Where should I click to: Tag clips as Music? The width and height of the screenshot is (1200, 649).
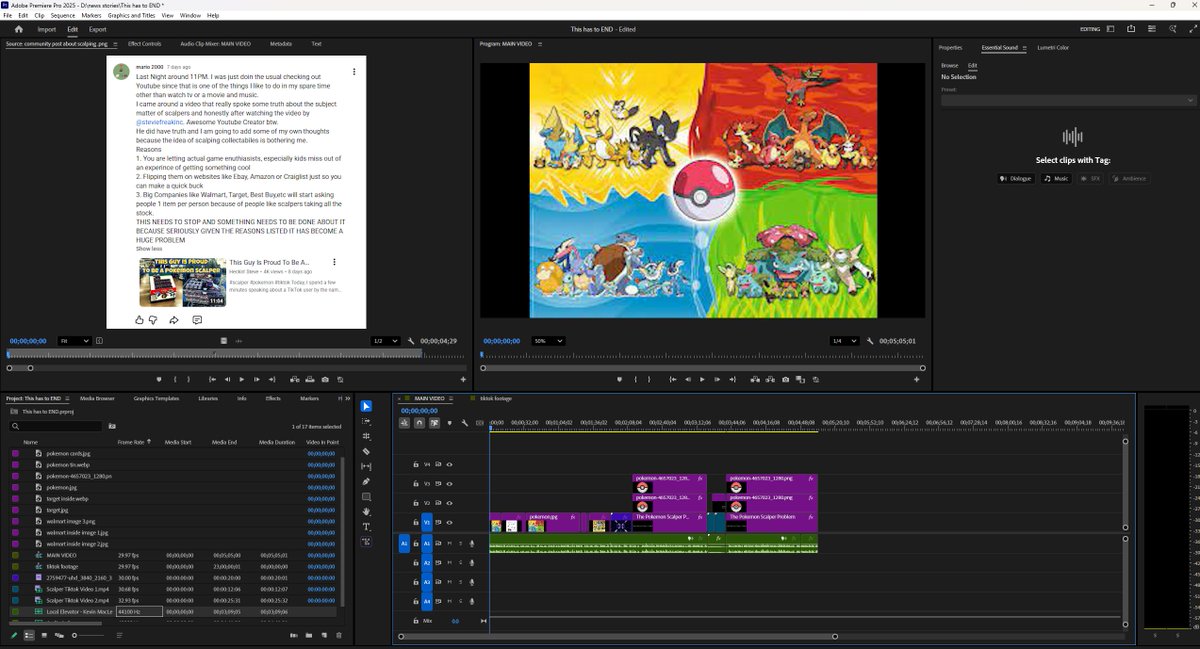[1056, 178]
